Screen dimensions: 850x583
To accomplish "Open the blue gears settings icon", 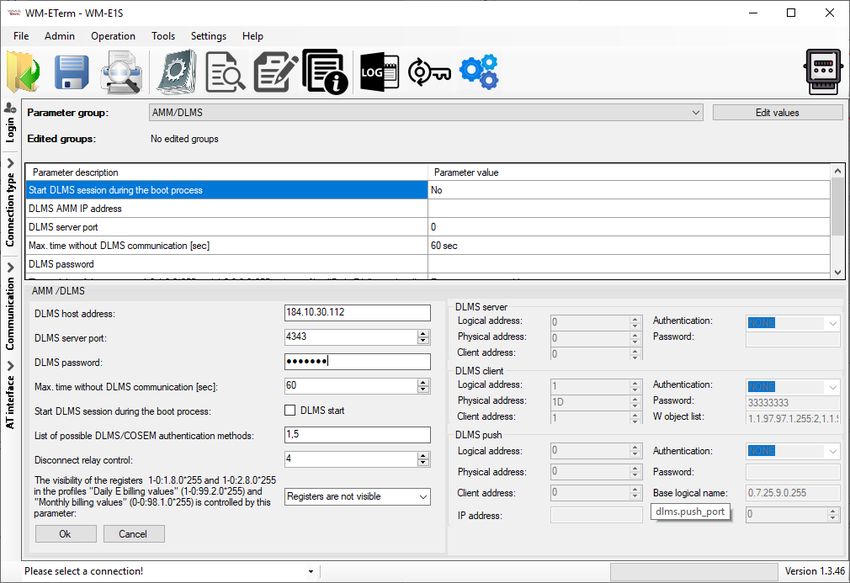I will pos(479,72).
